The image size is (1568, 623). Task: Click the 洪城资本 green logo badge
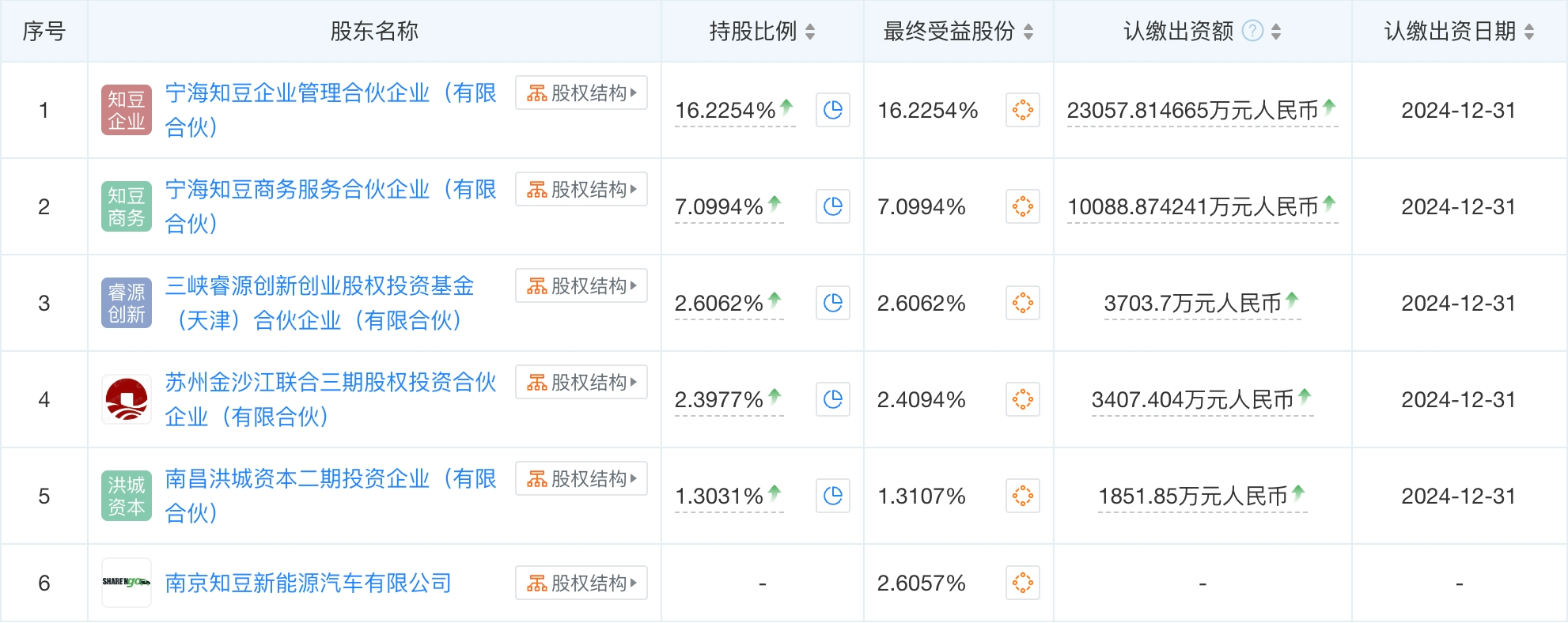coord(127,496)
